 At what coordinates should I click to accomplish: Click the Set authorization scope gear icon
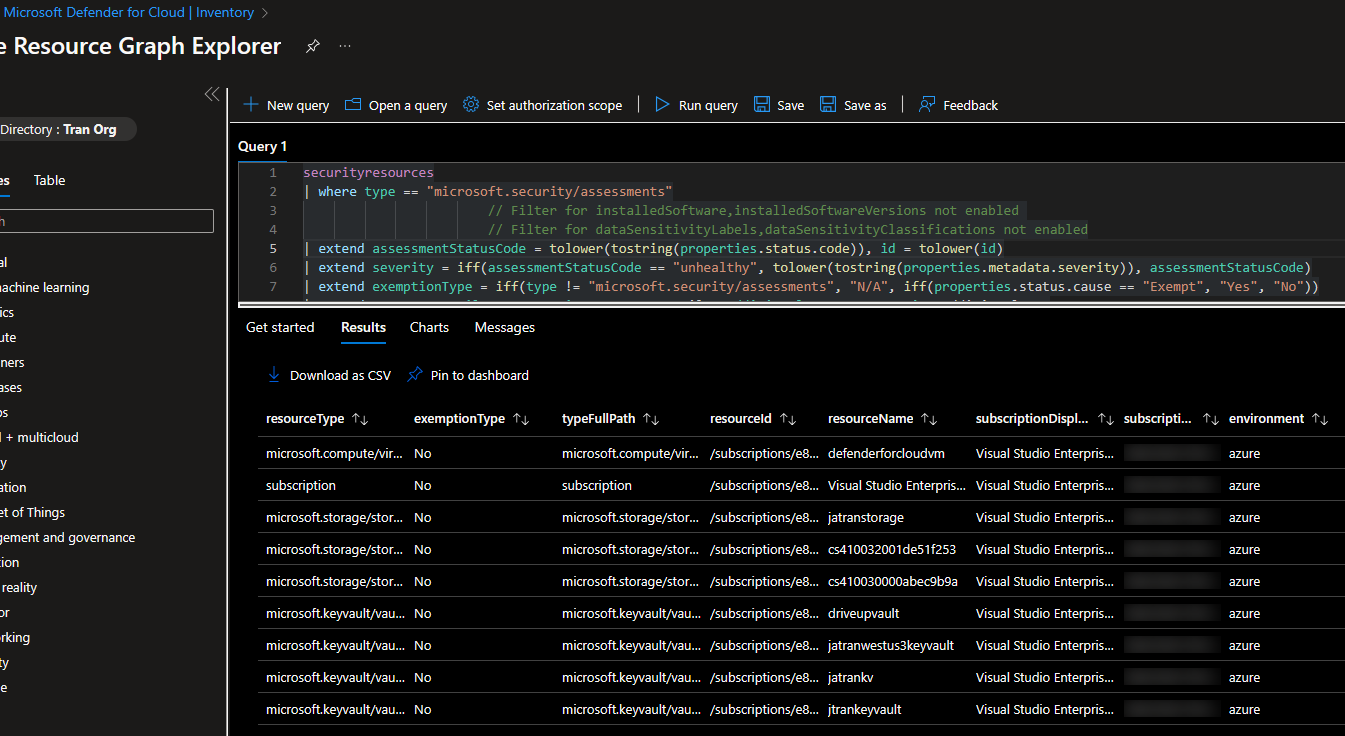point(471,104)
